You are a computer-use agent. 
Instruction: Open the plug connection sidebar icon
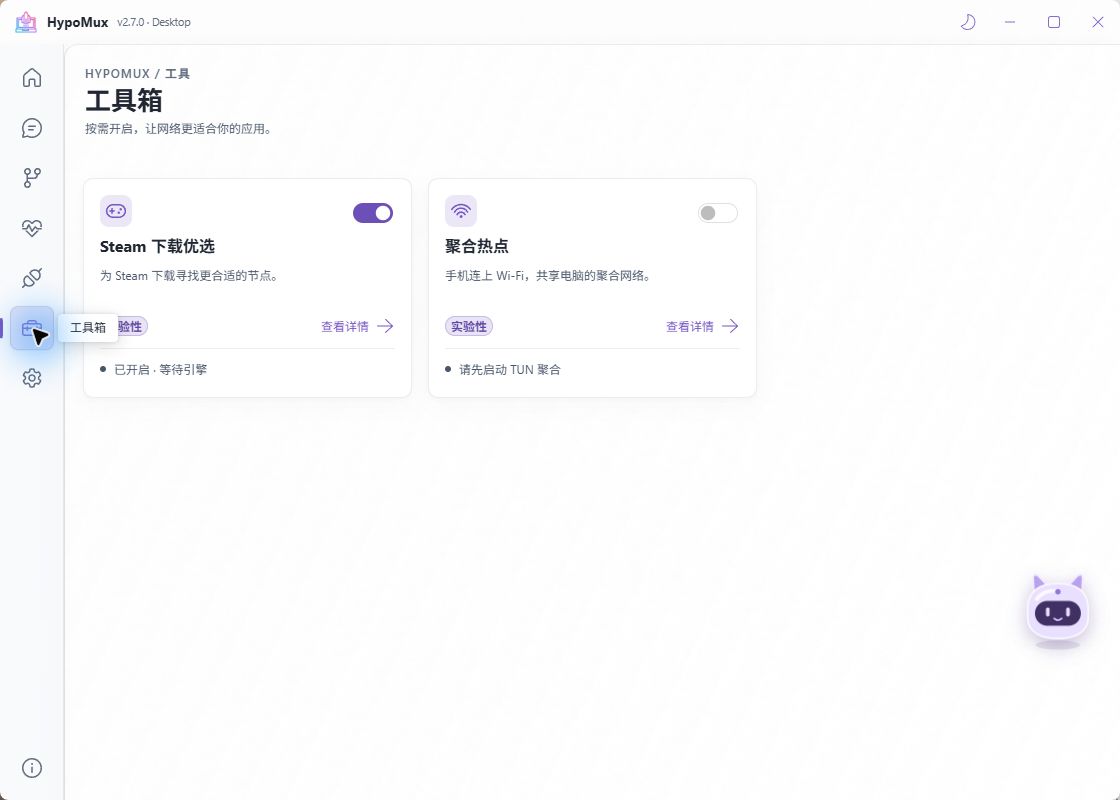[31, 278]
